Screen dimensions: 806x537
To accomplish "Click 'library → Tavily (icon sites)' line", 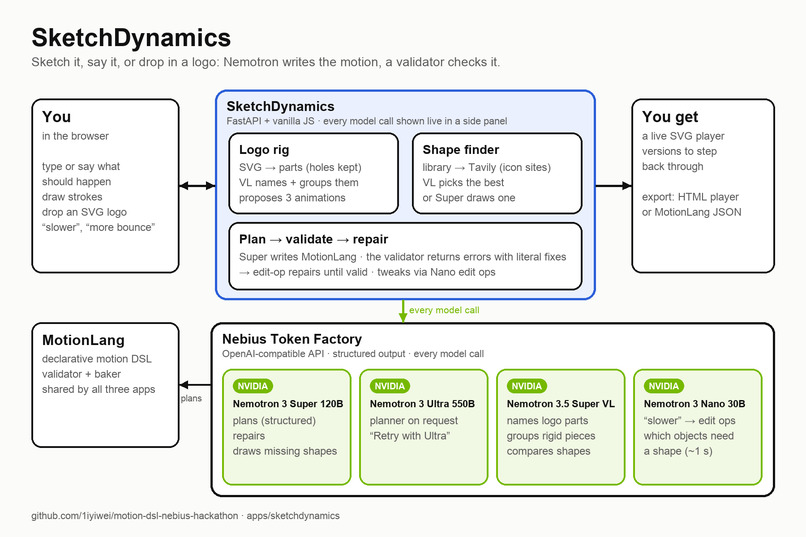I will pyautogui.click(x=486, y=168).
